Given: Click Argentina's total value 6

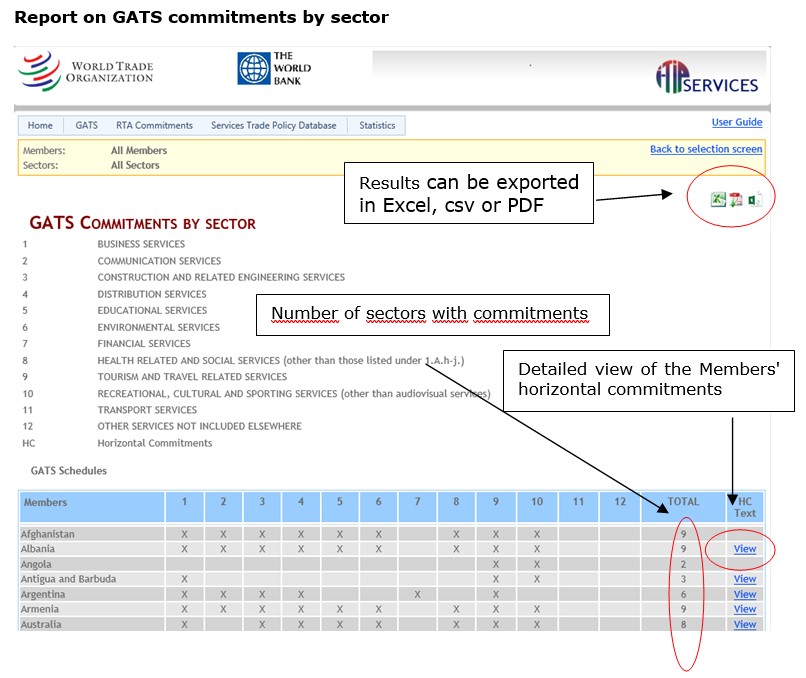Looking at the screenshot, I should [683, 595].
